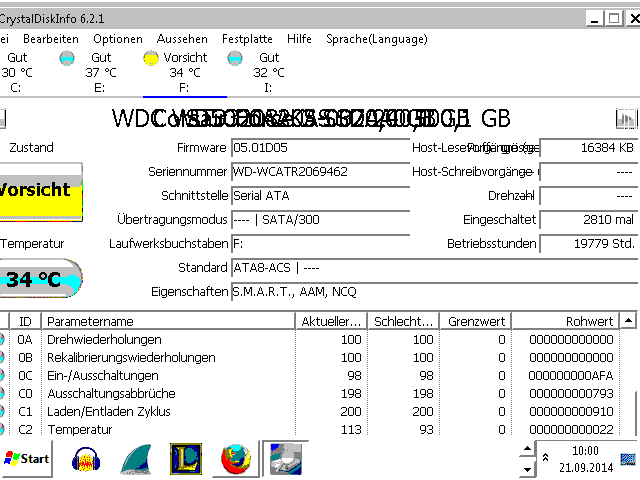This screenshot has width=640, height=480.
Task: Open the Optionen menu
Action: (x=118, y=39)
